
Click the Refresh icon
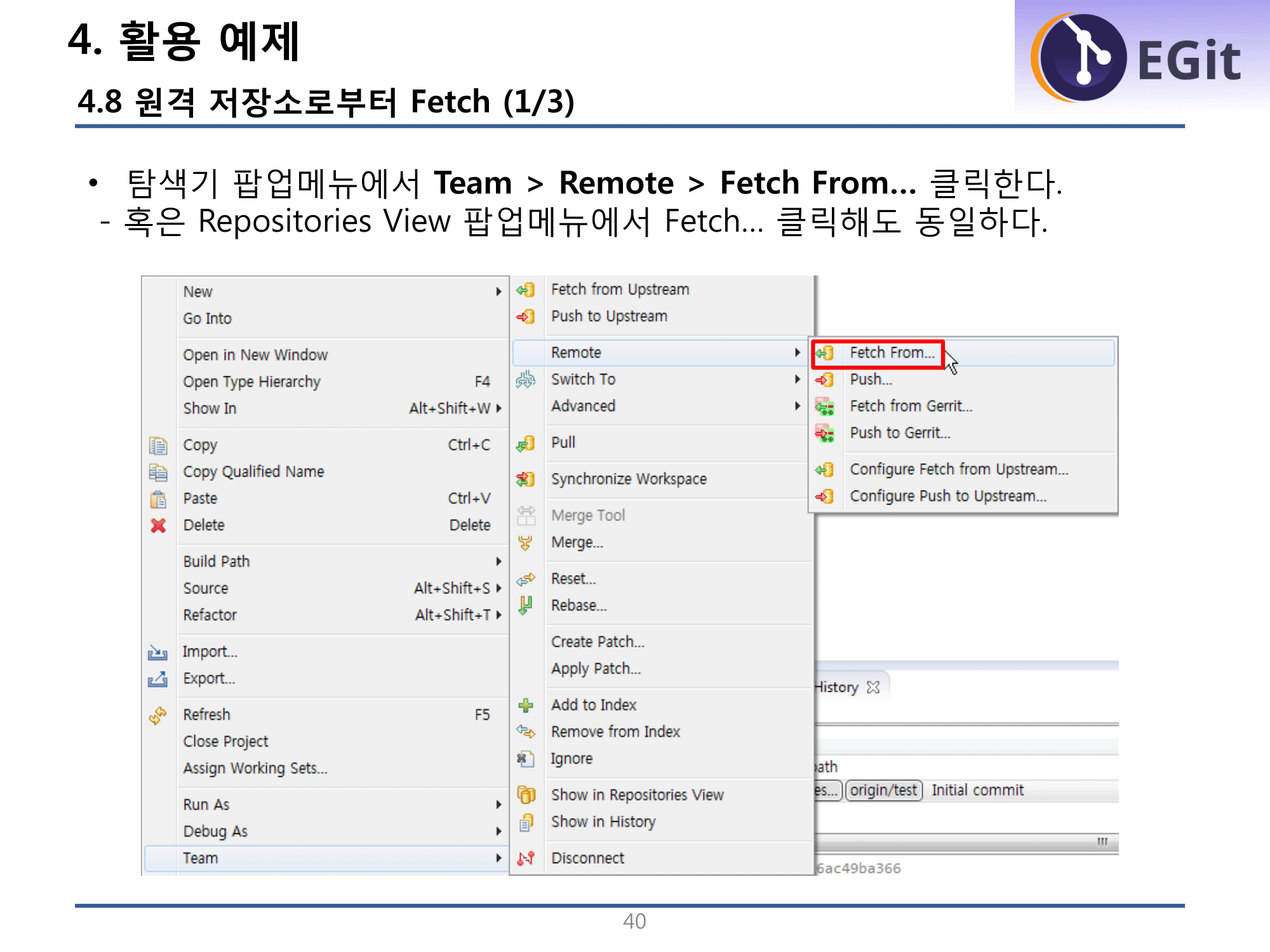pyautogui.click(x=158, y=715)
